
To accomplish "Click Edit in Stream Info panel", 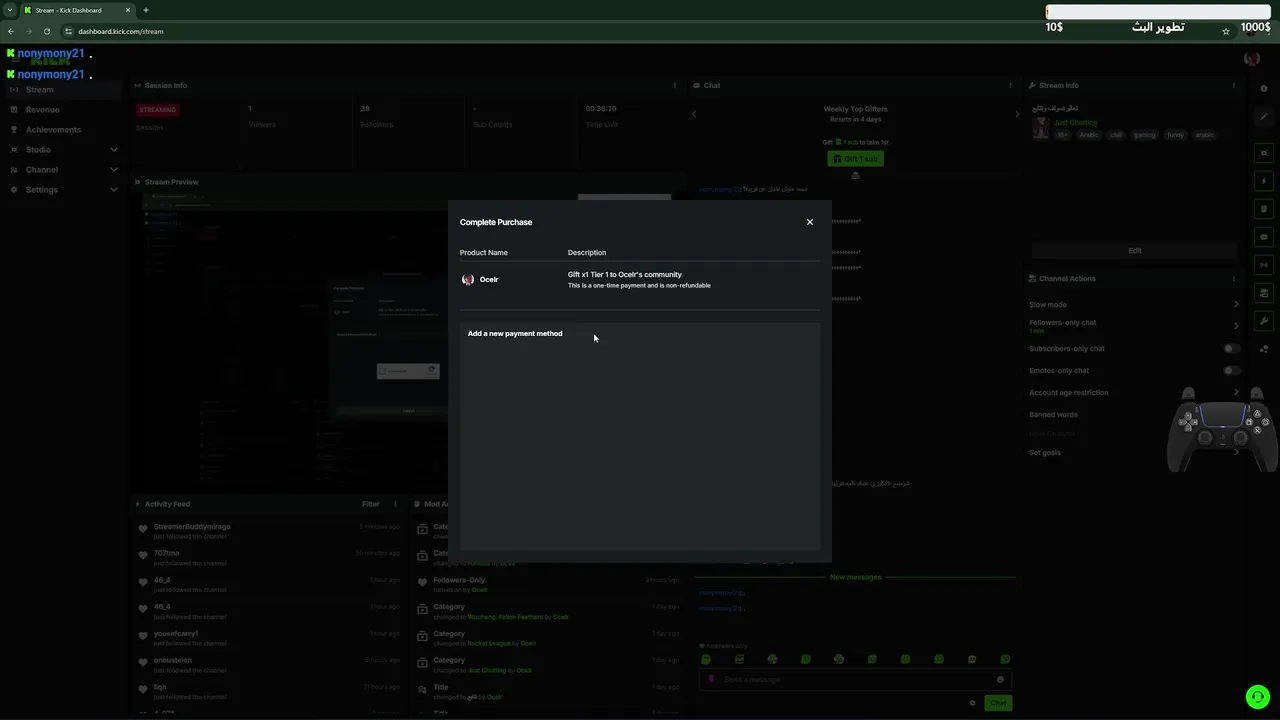I will (x=1134, y=251).
